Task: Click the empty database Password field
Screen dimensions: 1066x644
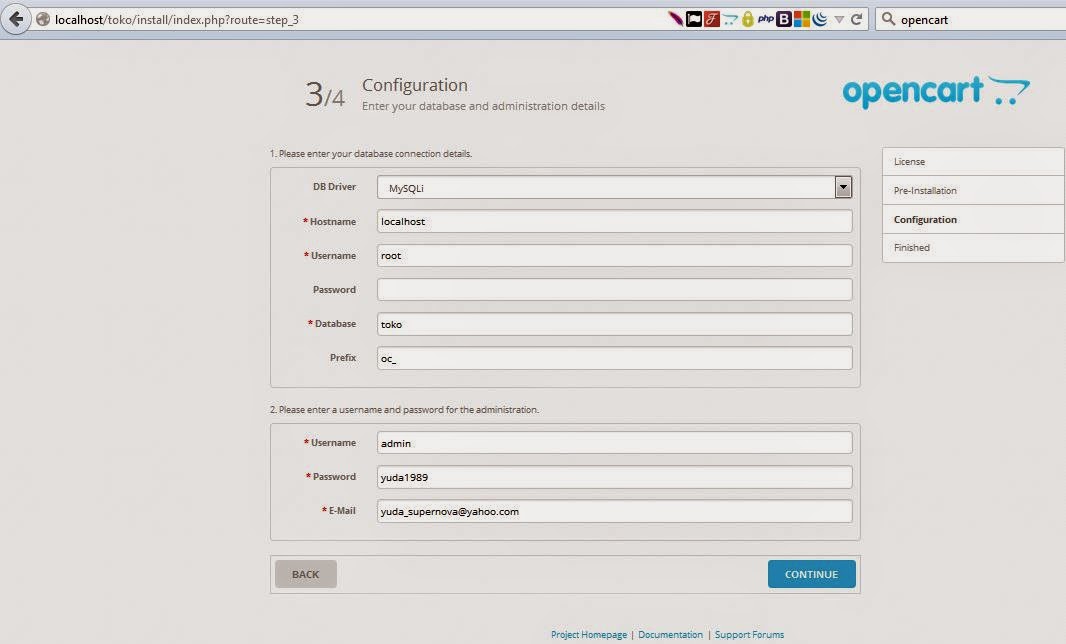Action: coord(615,289)
